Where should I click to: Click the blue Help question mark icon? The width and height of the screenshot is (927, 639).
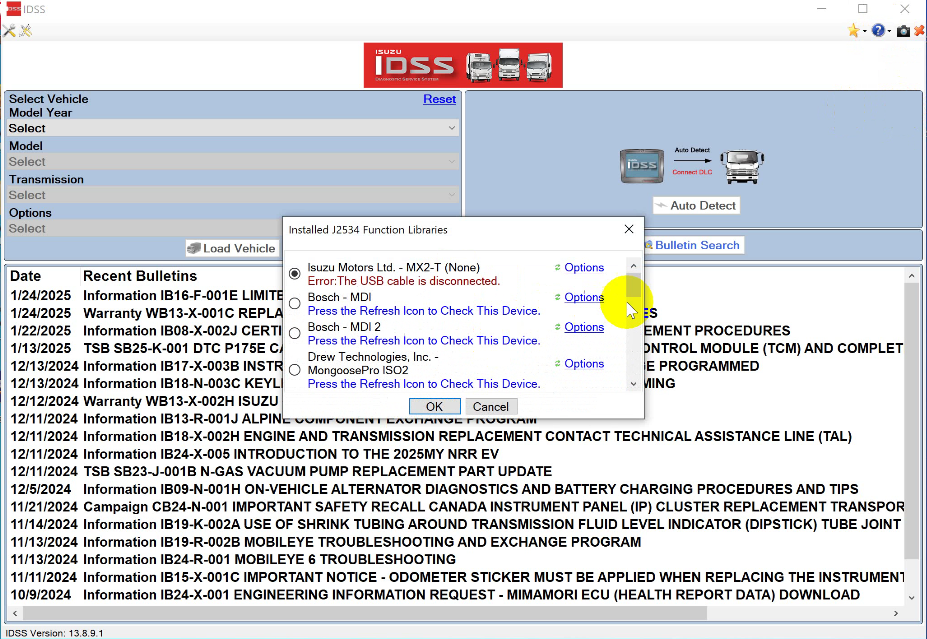878,30
